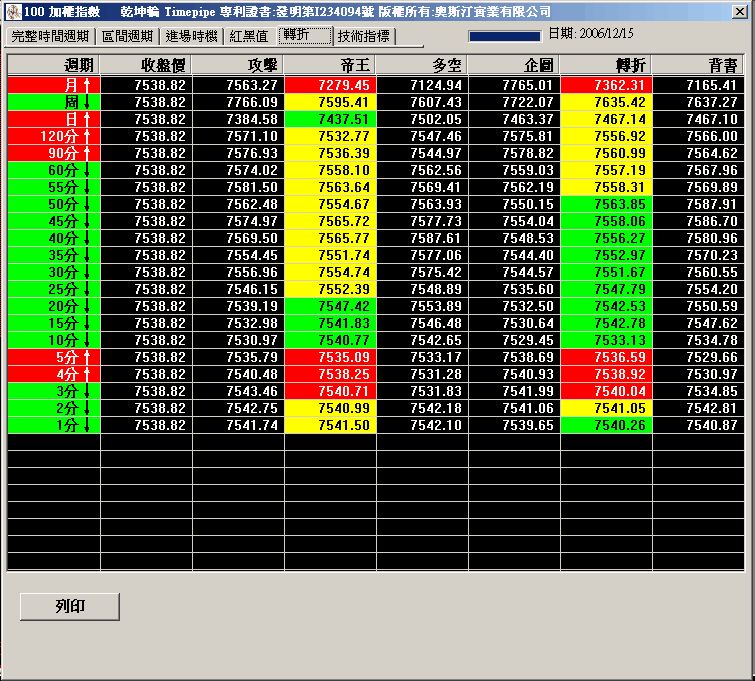Click the green 轉折 cell showing 7540.26
This screenshot has height=681, width=755.
[606, 425]
